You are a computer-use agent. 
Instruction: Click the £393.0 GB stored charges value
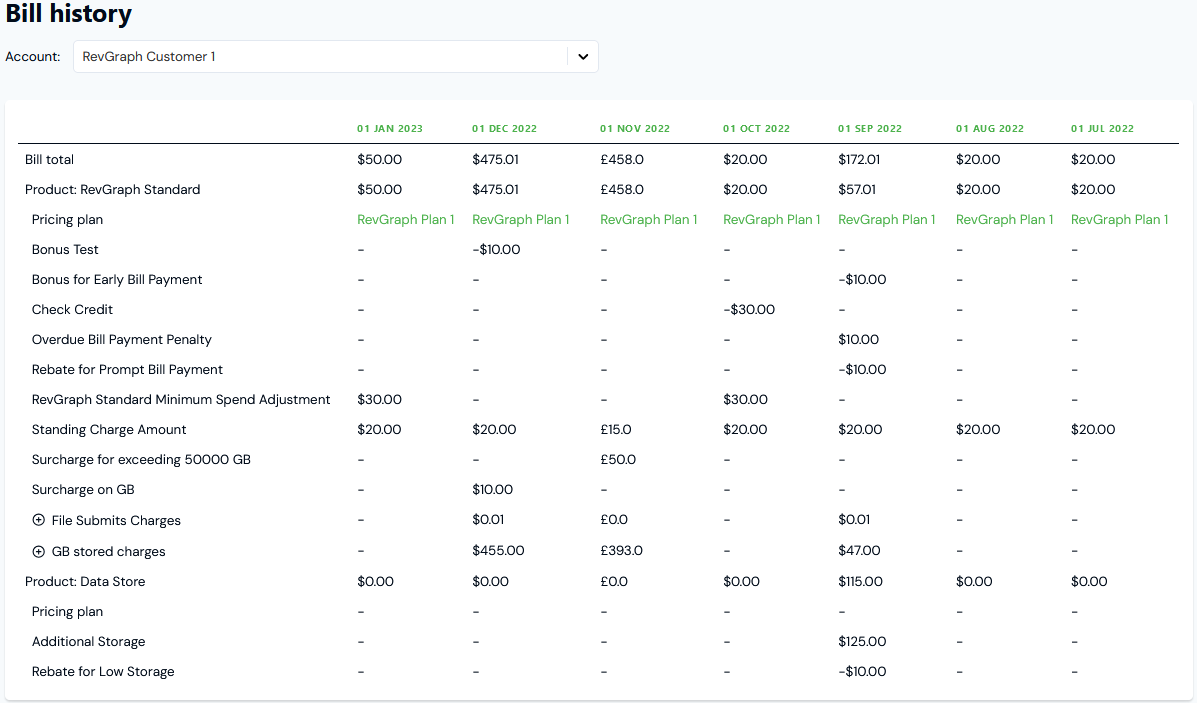621,550
